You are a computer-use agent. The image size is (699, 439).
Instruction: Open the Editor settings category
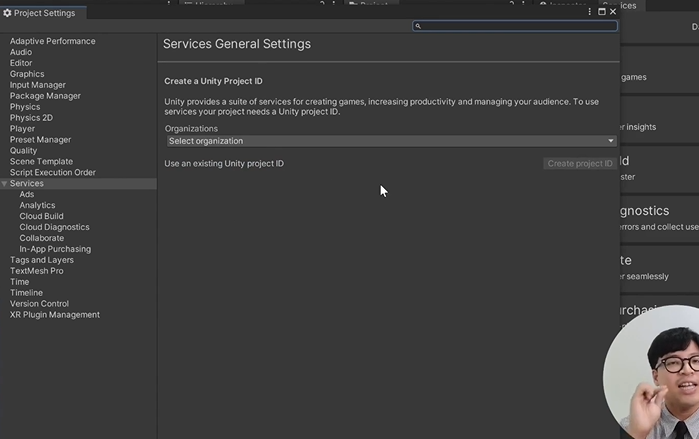[21, 63]
